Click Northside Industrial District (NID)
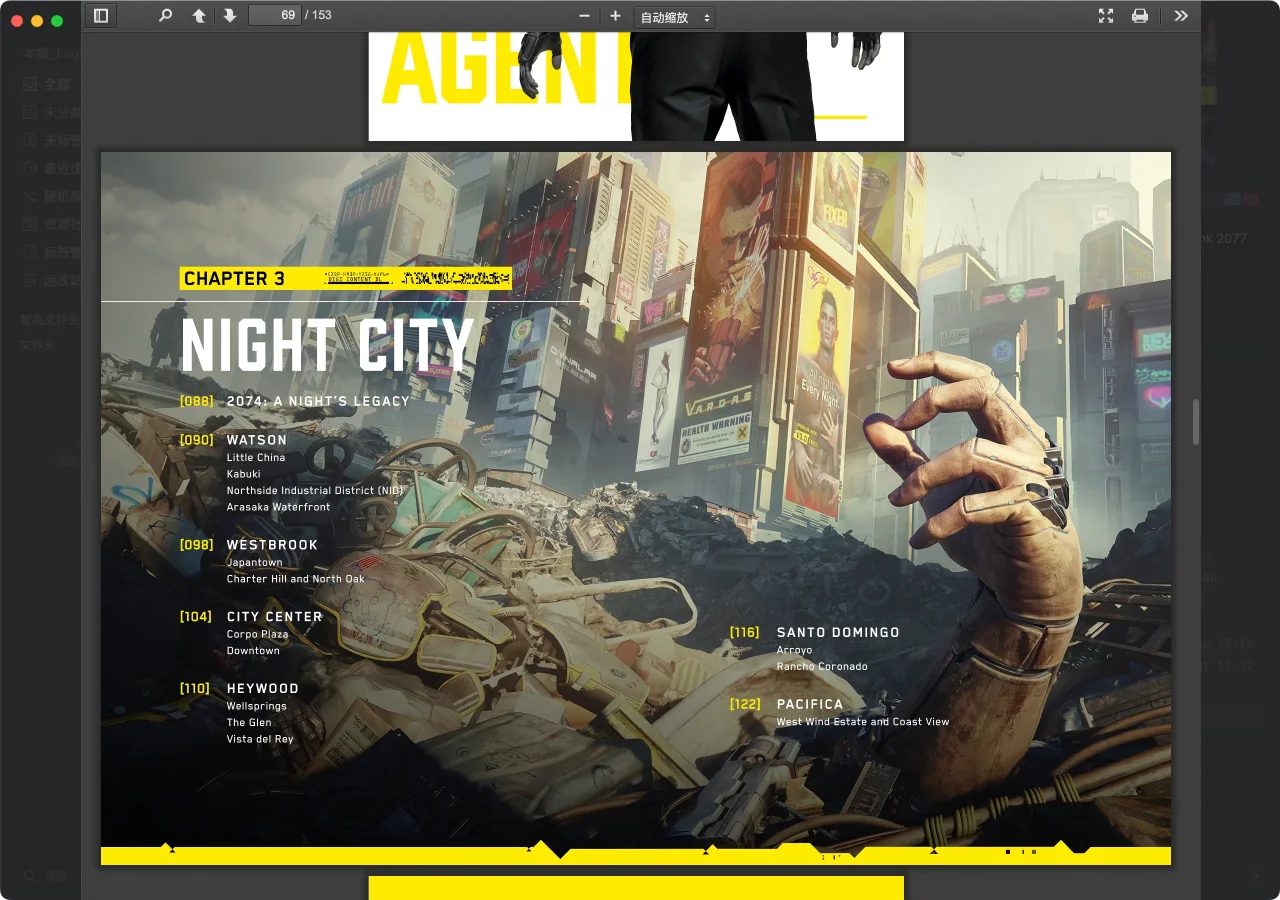 (x=315, y=491)
